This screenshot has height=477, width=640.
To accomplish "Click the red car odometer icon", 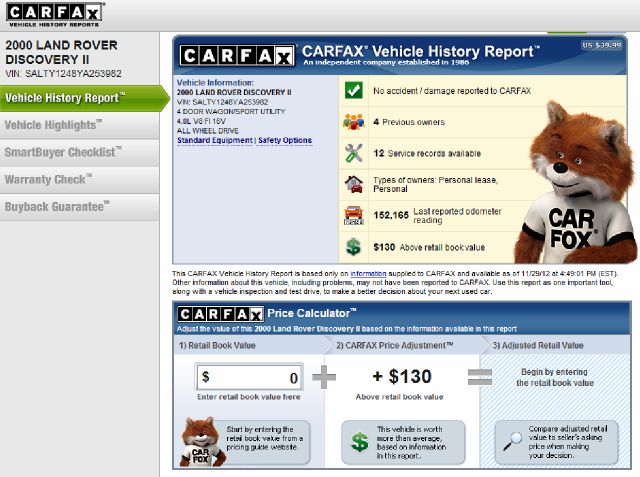I will coord(353,214).
